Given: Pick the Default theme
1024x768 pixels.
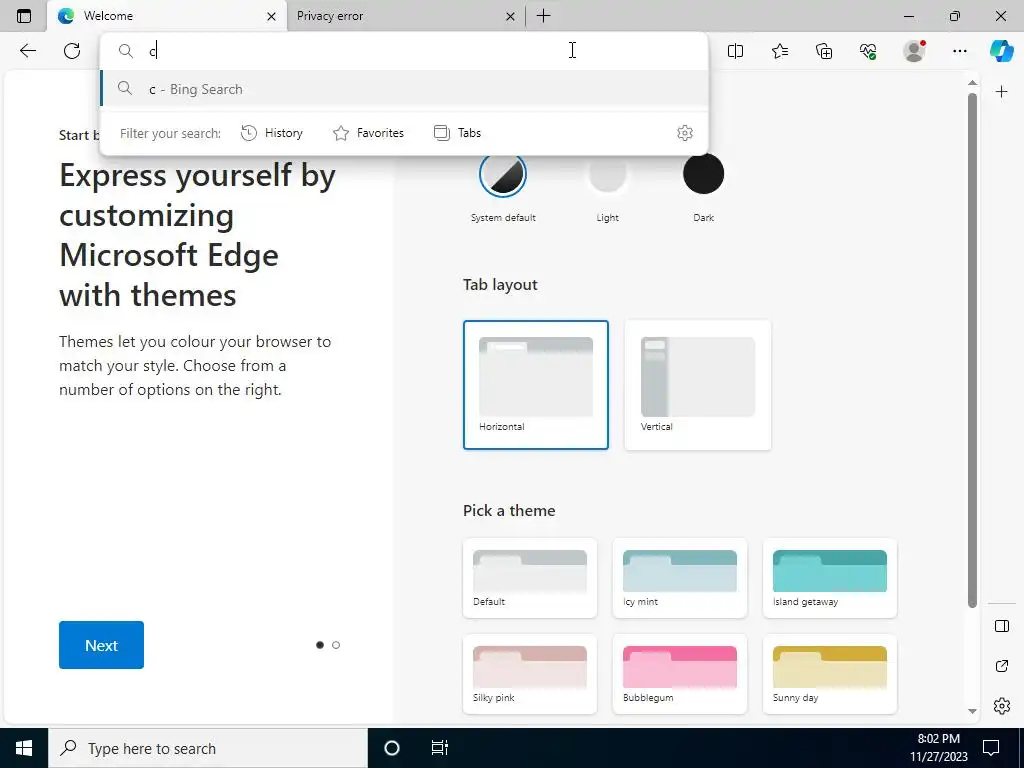Looking at the screenshot, I should click(x=530, y=578).
